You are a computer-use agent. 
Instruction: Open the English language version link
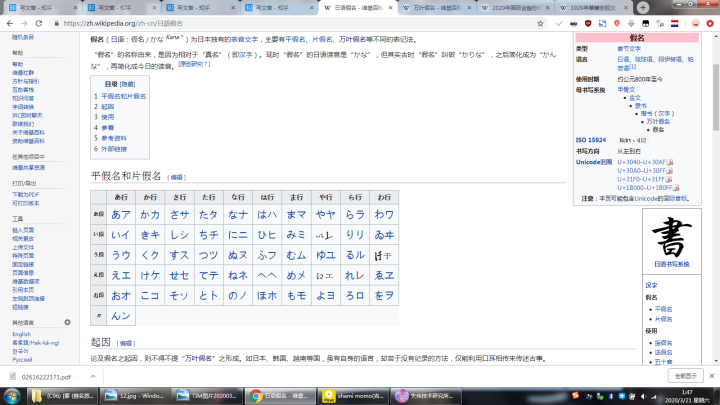pos(20,334)
